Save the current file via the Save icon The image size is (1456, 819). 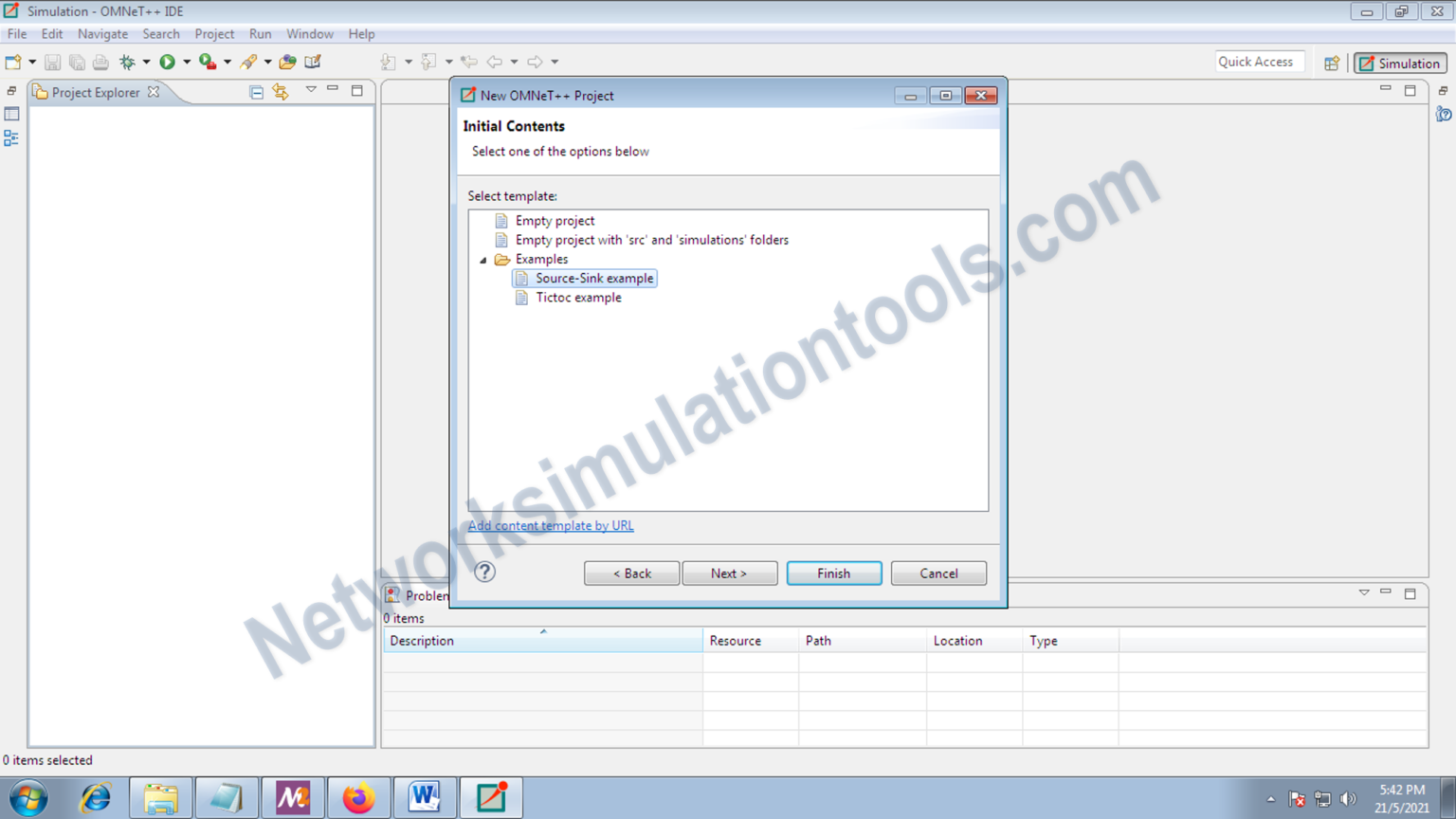point(52,61)
